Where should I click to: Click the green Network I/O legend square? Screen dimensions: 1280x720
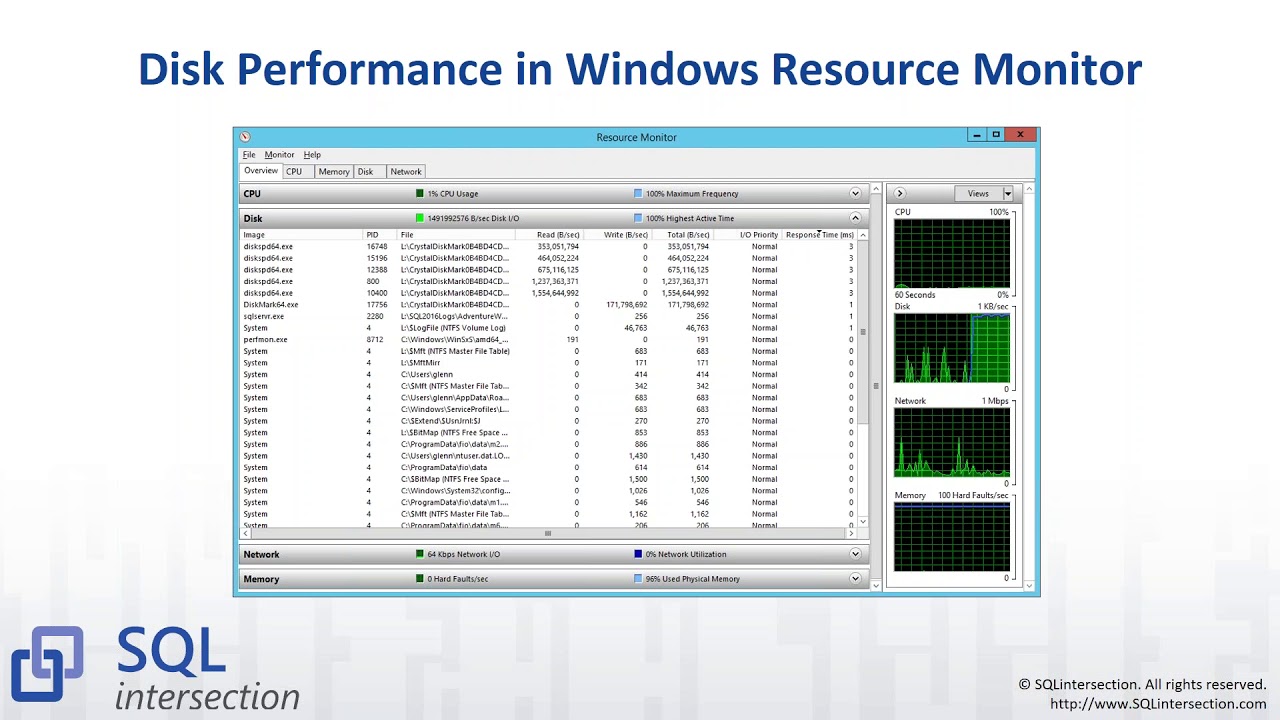420,554
